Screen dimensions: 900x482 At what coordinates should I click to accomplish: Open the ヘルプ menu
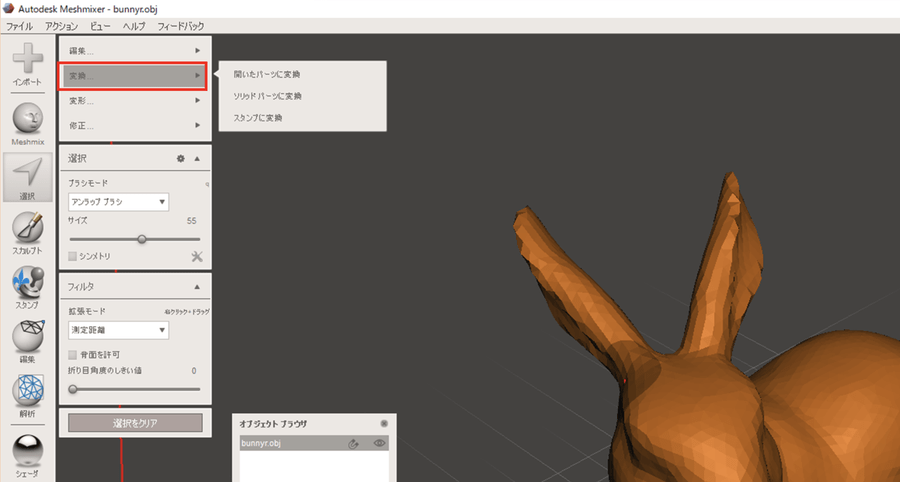(x=134, y=26)
